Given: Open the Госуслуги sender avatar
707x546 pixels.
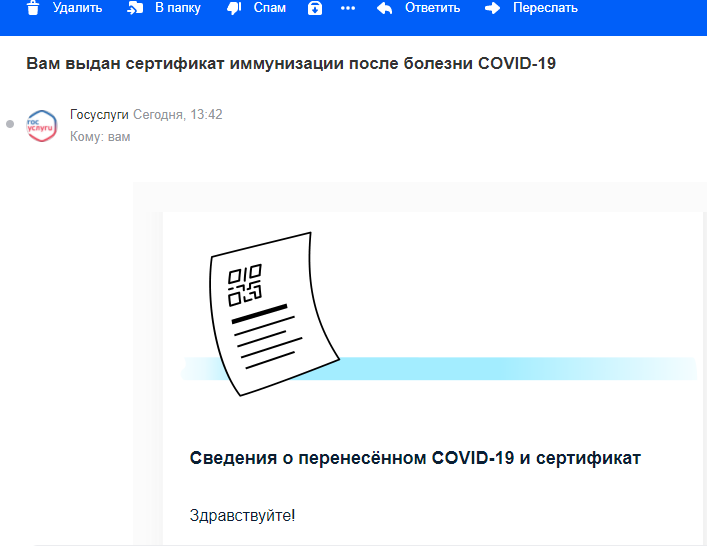Looking at the screenshot, I should click(x=42, y=125).
